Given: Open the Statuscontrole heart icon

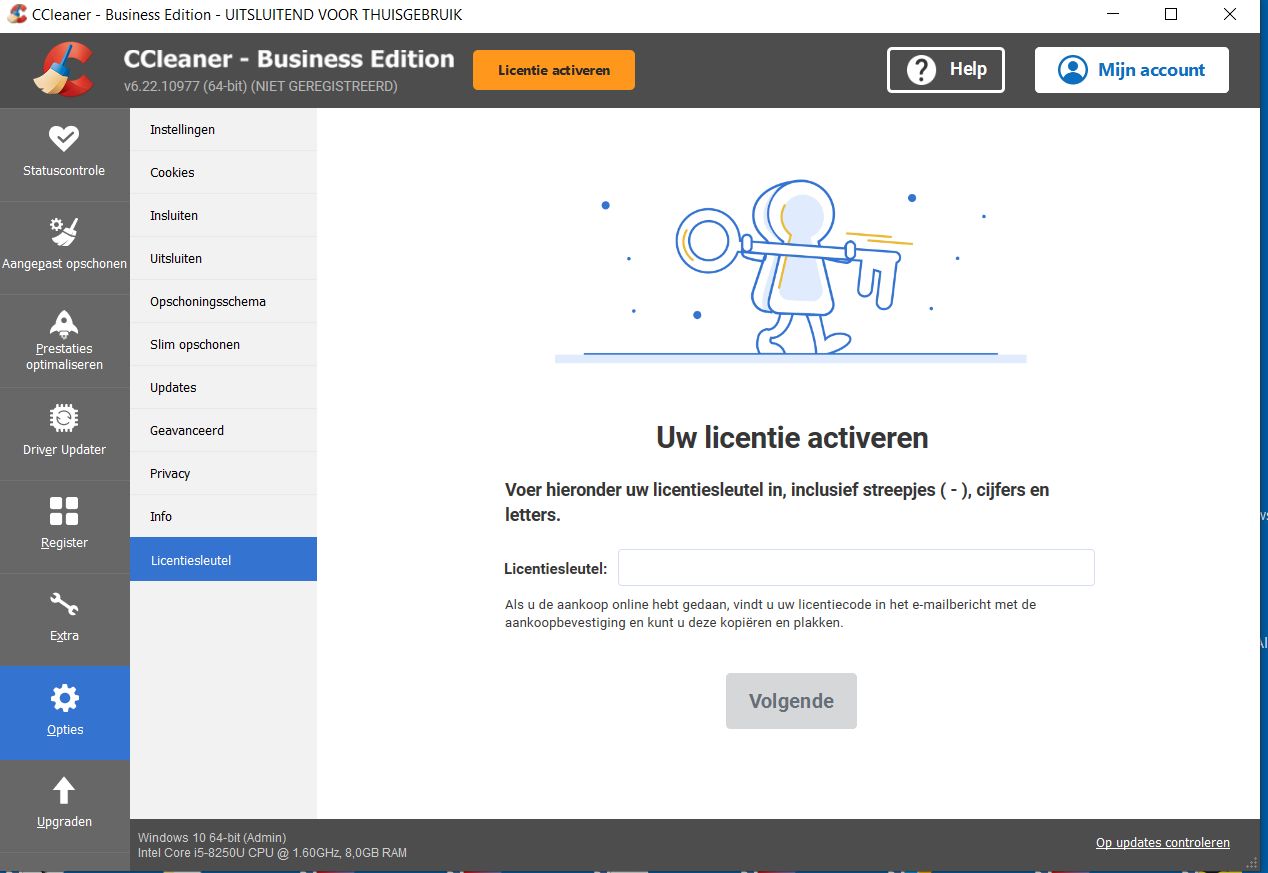Looking at the screenshot, I should (x=64, y=138).
